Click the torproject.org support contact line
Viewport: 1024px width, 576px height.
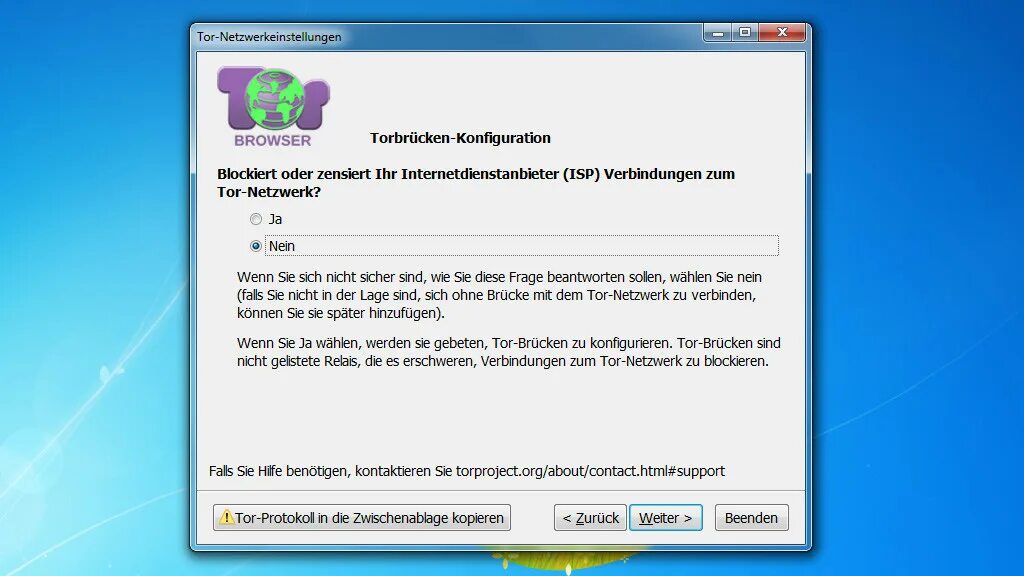[467, 471]
